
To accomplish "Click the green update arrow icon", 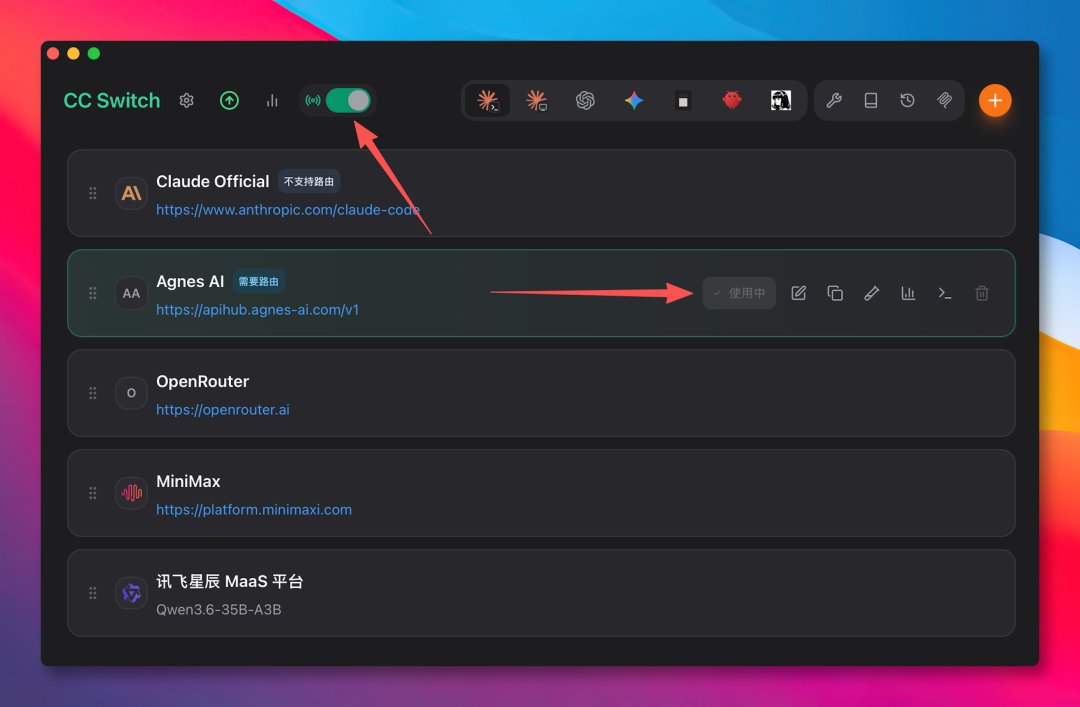I will (229, 101).
